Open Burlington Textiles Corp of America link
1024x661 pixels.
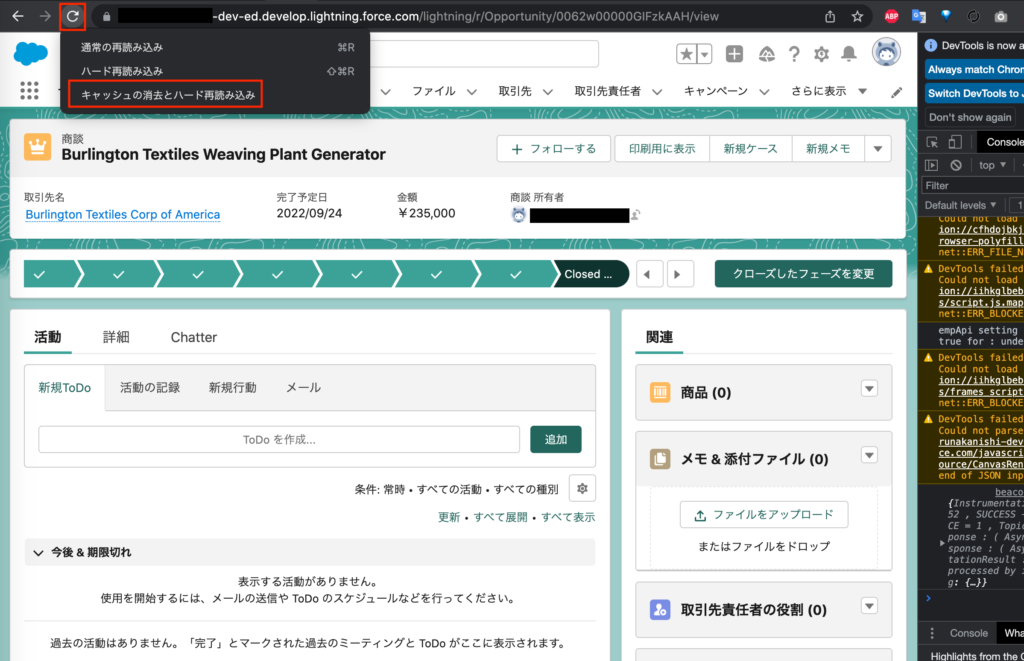click(122, 214)
